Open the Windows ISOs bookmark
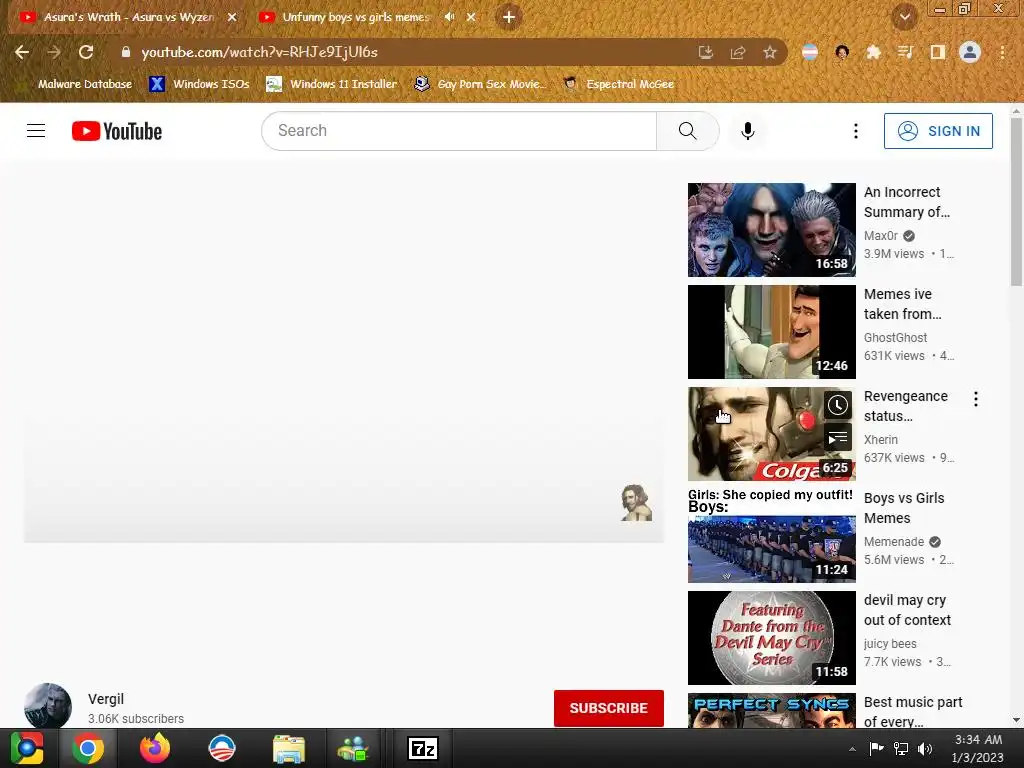This screenshot has width=1024, height=768. 200,84
